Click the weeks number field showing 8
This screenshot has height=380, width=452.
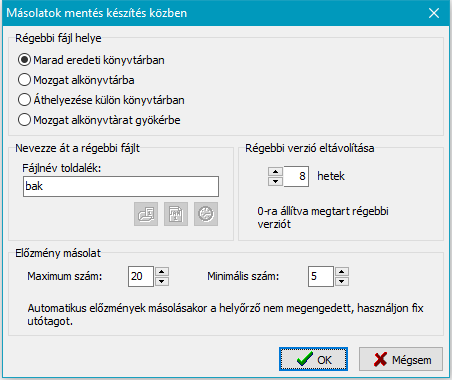pos(296,176)
